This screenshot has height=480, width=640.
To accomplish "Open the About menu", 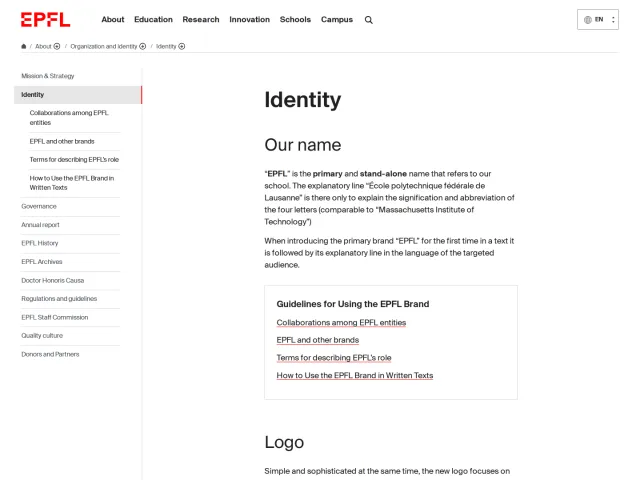I will pyautogui.click(x=113, y=20).
